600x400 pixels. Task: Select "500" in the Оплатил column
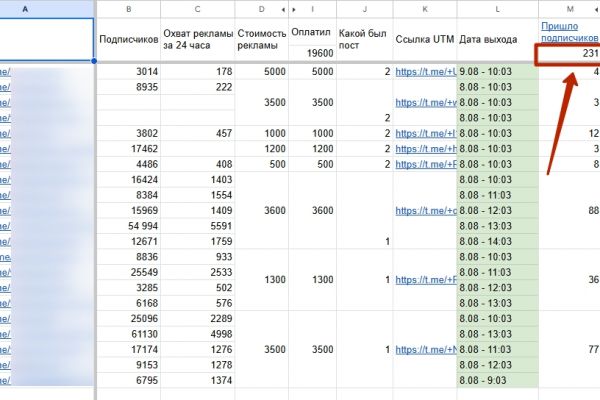[312, 164]
